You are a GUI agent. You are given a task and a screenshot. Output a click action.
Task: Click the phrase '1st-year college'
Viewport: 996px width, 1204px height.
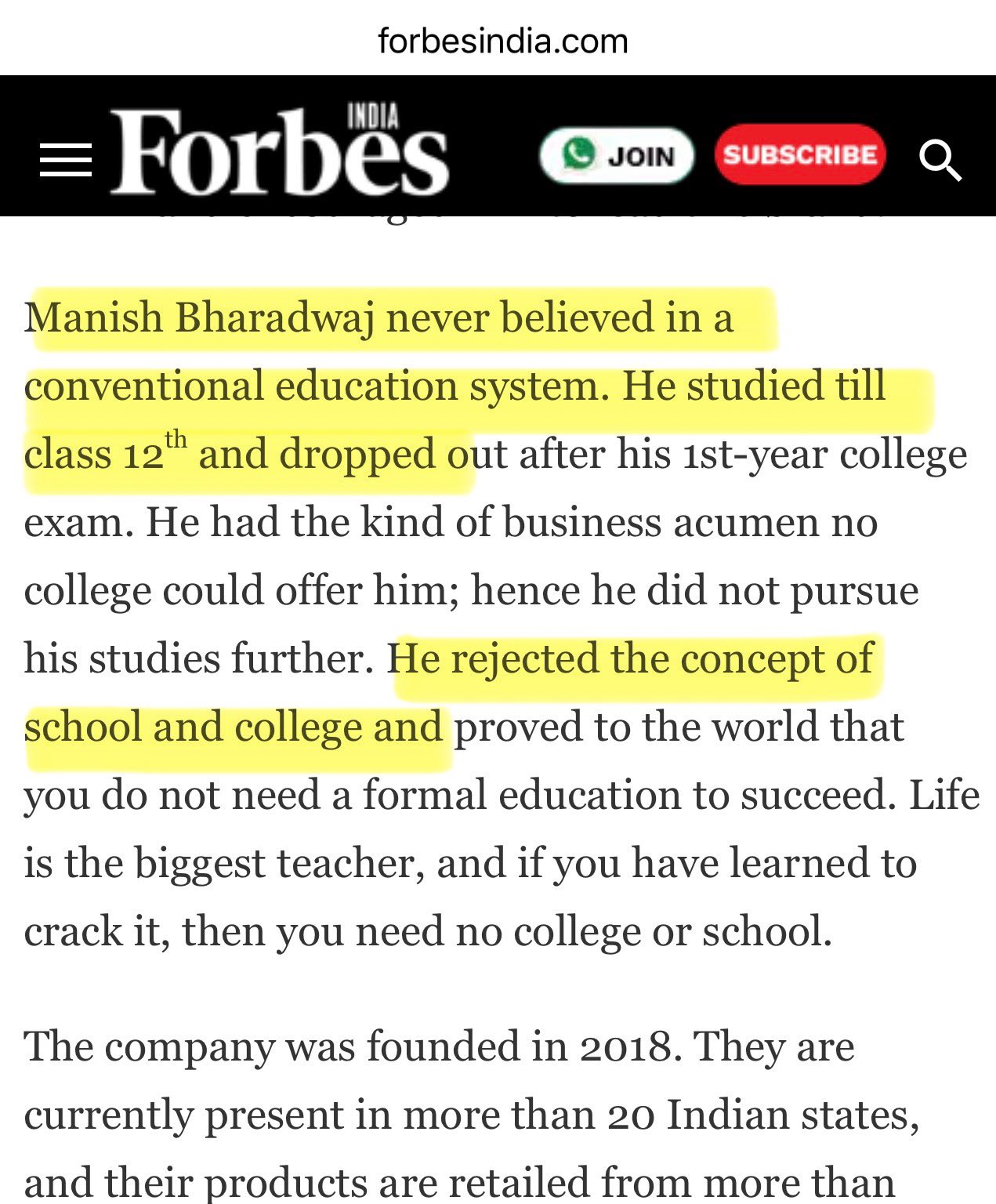(825, 455)
